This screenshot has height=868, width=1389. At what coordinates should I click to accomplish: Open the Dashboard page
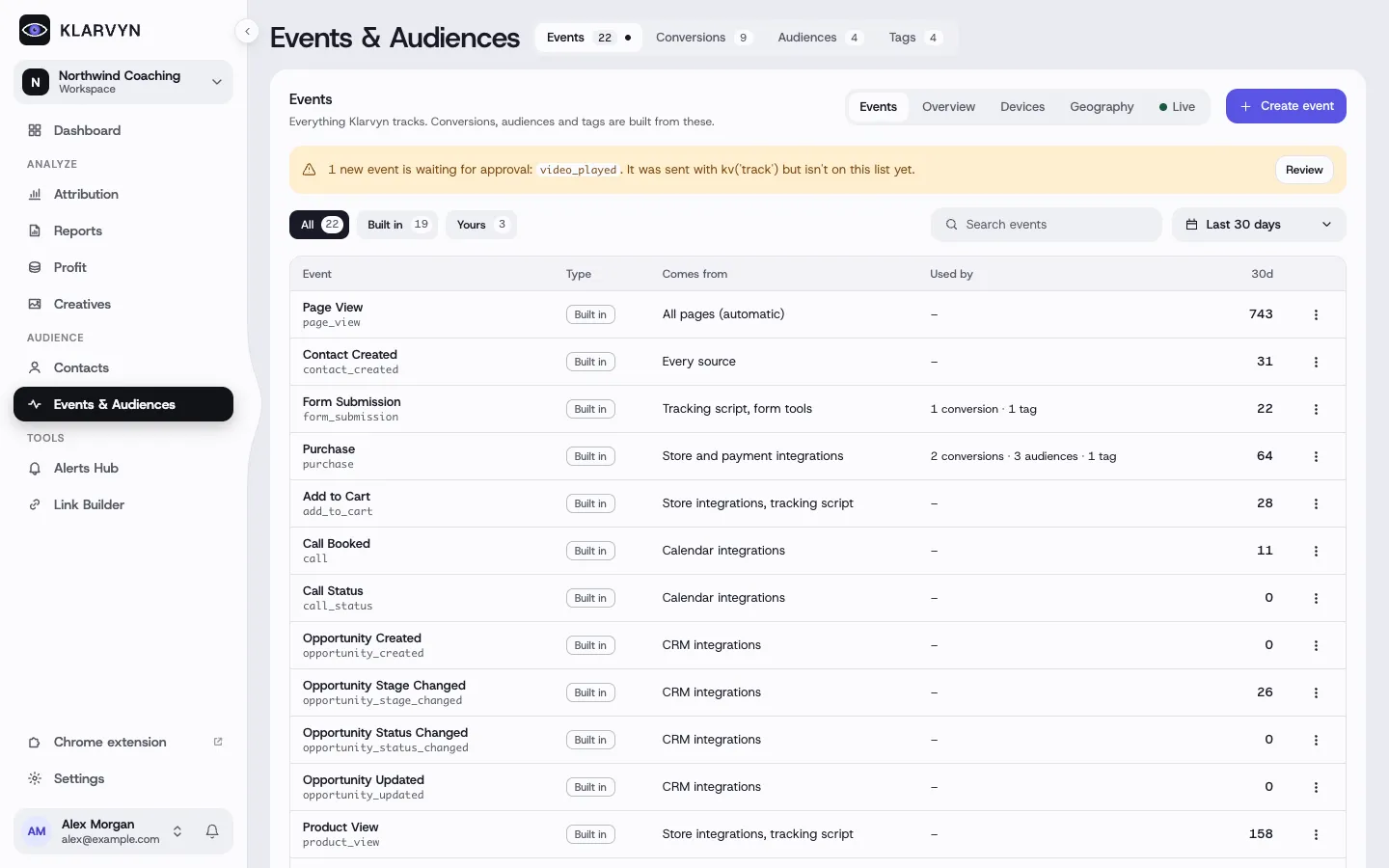123,130
